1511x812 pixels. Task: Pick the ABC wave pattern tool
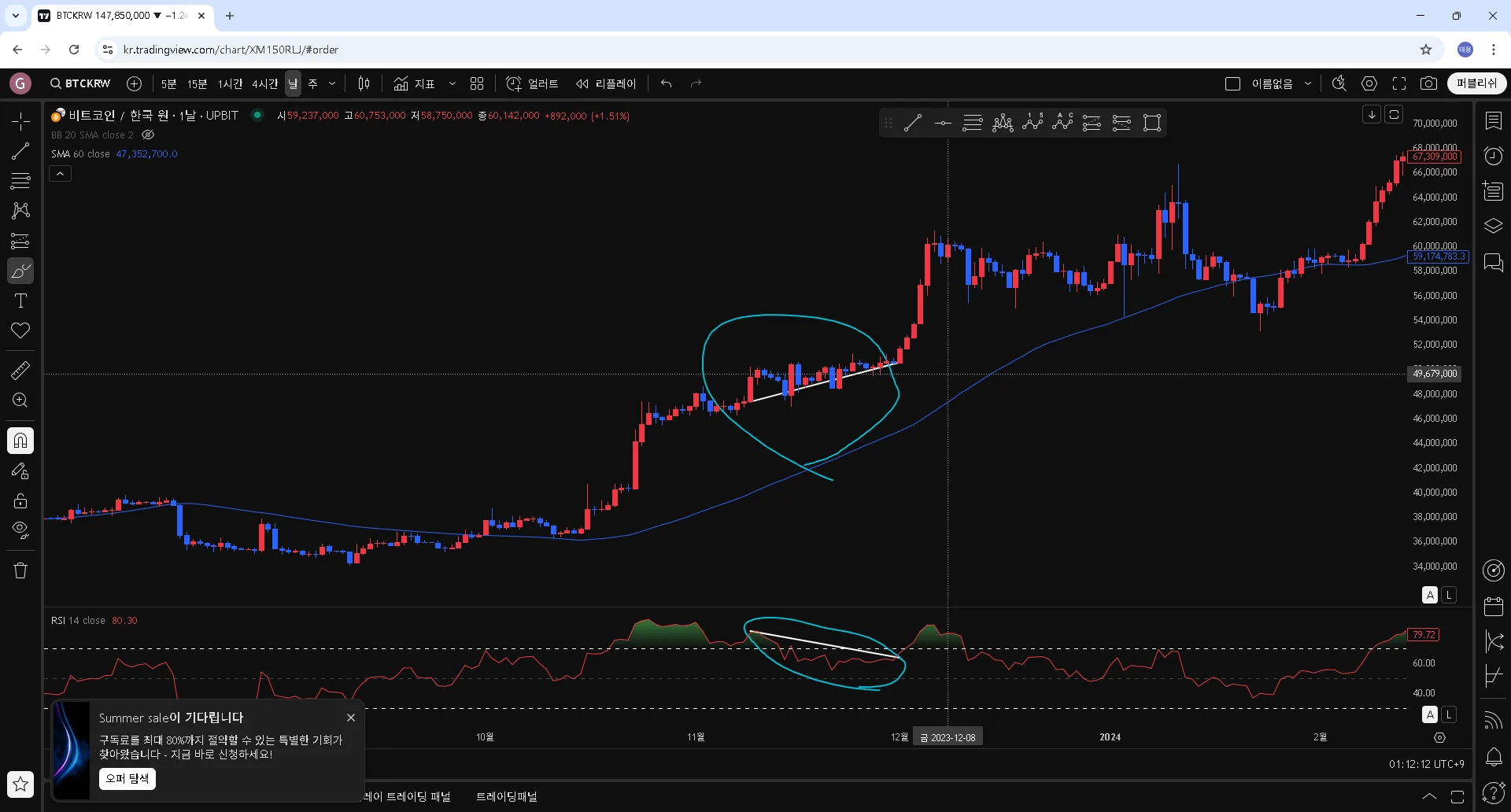tap(1062, 123)
